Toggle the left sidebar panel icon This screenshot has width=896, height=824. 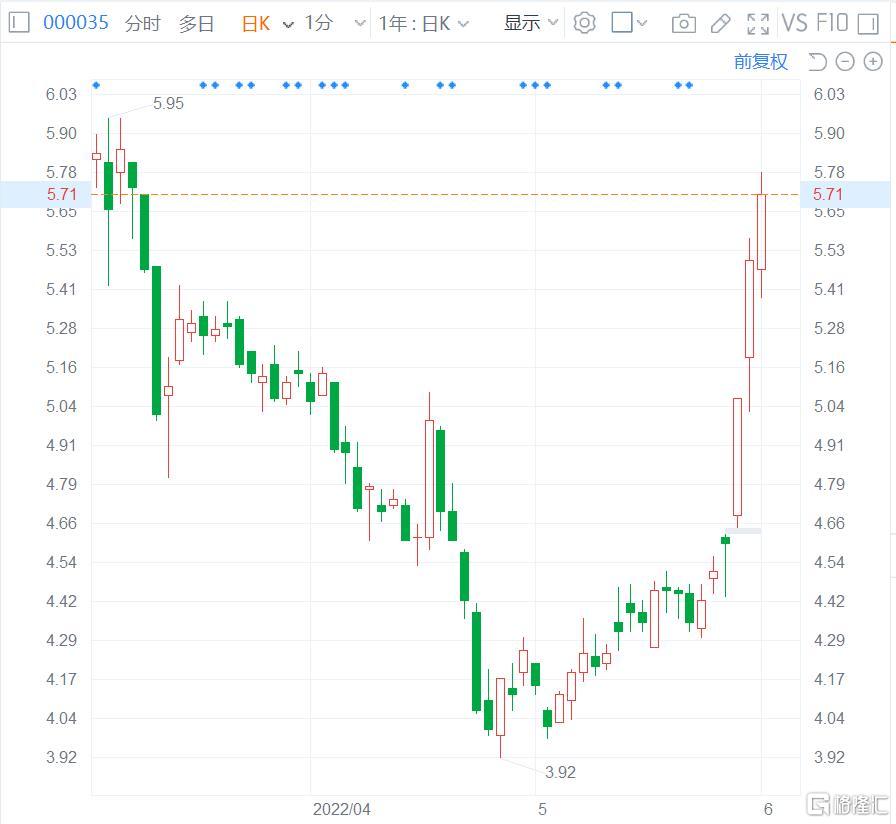[19, 23]
